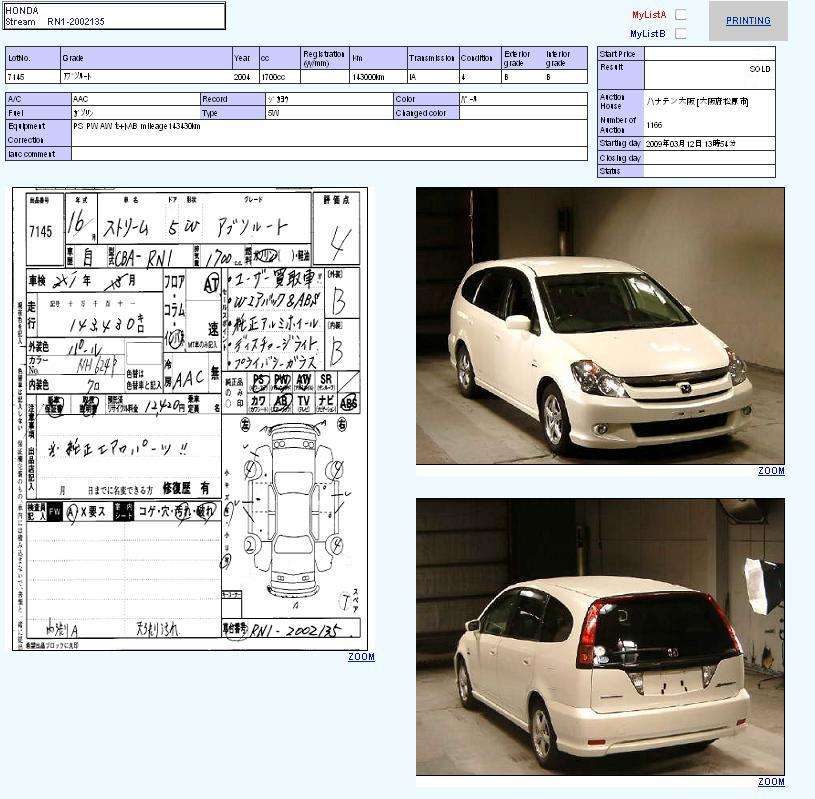Check the MyListB checkbox
Viewport: 815px width, 799px height.
[680, 33]
